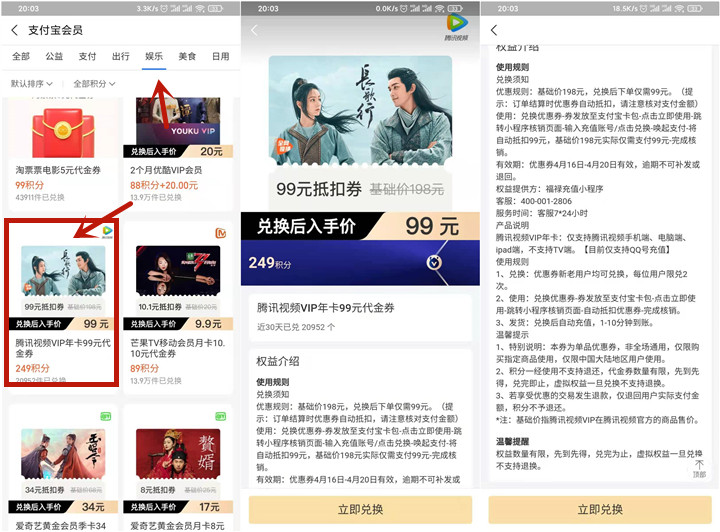Tap 爱奇艺黄金会员季卡34 title

(61, 526)
